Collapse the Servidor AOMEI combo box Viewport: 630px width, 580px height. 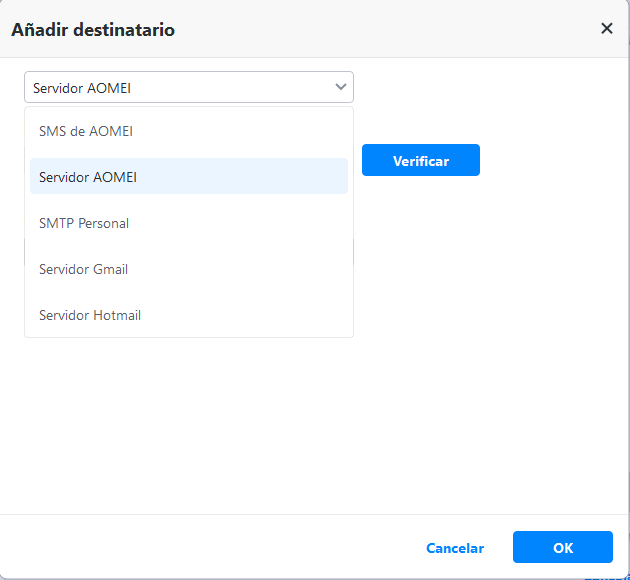[188, 88]
